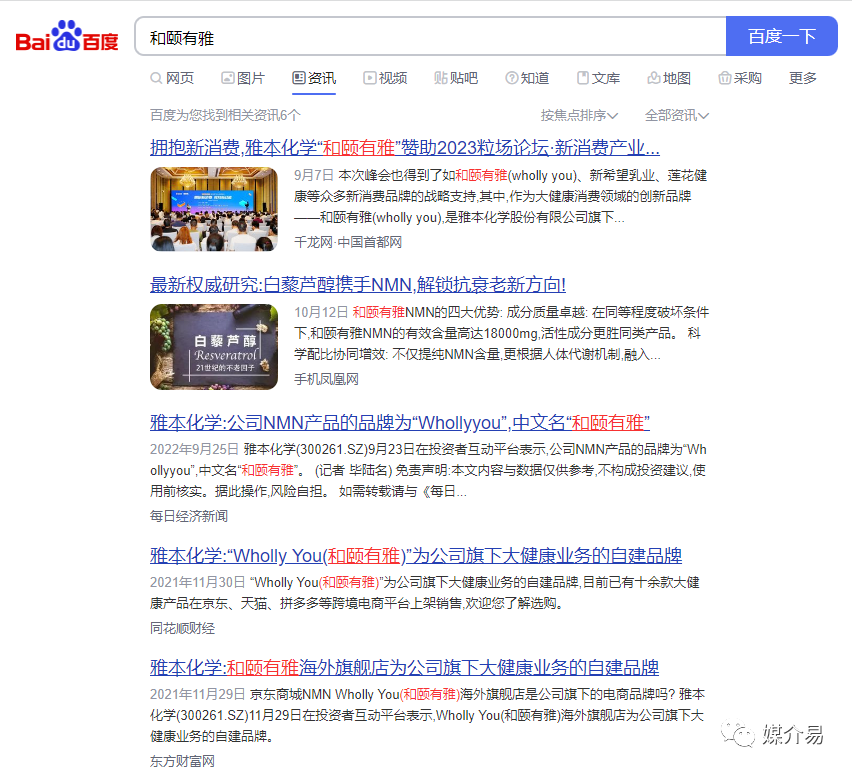Open the 拥抱新消费,雅本化学 article link
The image size is (852, 772).
(x=405, y=147)
